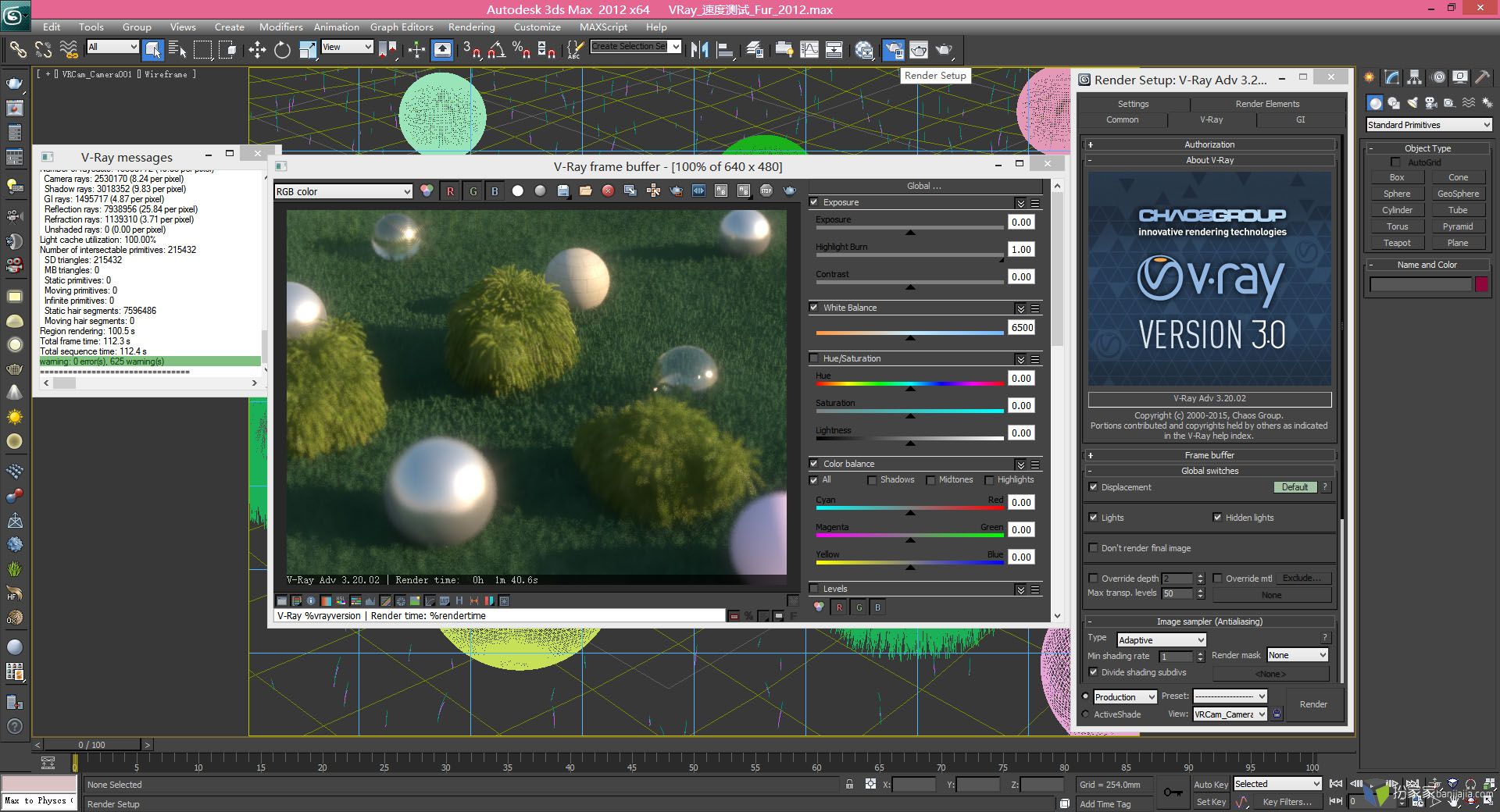Image resolution: width=1500 pixels, height=812 pixels.
Task: Adjust the Hue slider
Action: [x=909, y=384]
